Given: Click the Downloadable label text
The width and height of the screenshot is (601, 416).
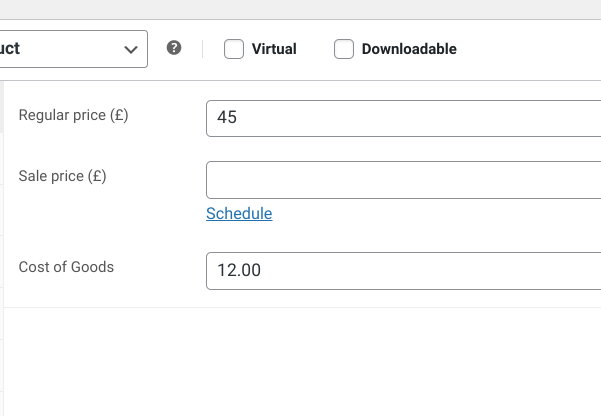Looking at the screenshot, I should (x=409, y=49).
